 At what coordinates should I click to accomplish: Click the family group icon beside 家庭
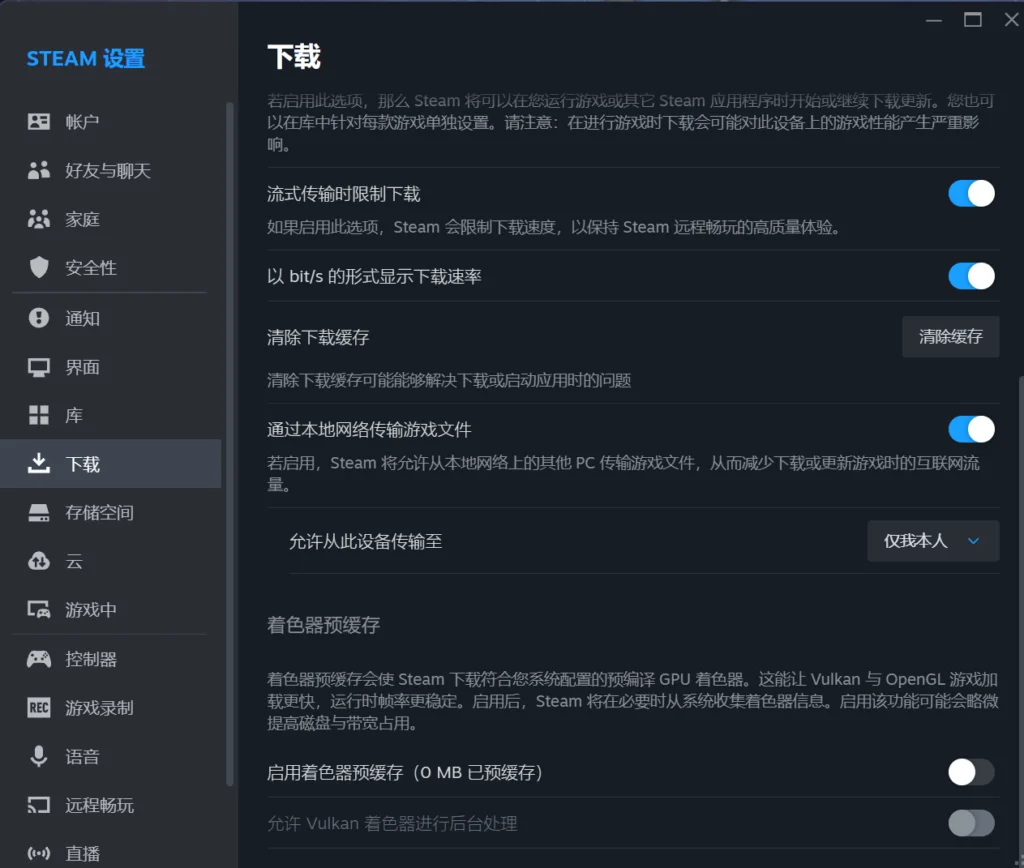pos(39,219)
